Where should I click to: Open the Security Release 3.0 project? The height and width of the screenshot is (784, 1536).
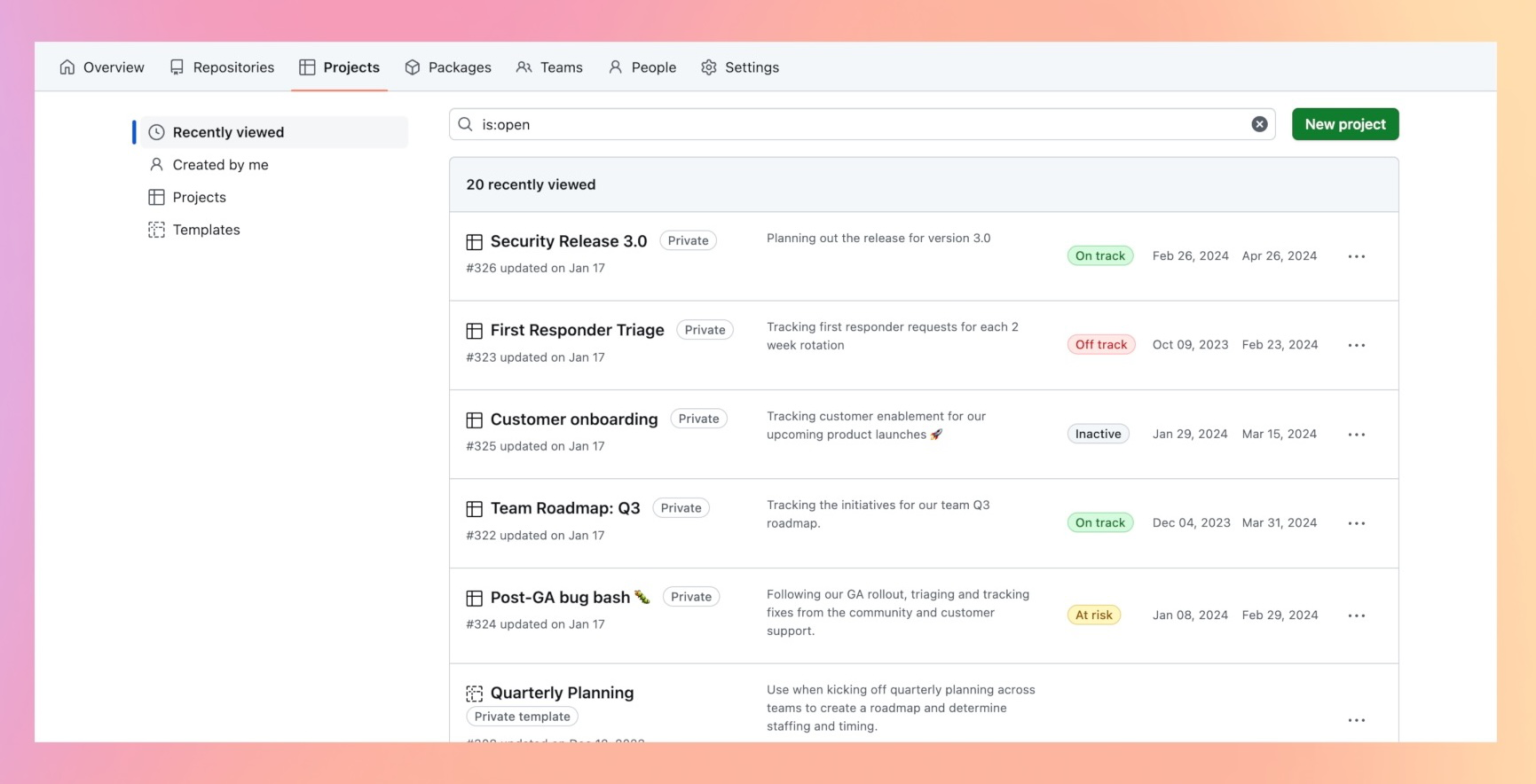click(568, 241)
